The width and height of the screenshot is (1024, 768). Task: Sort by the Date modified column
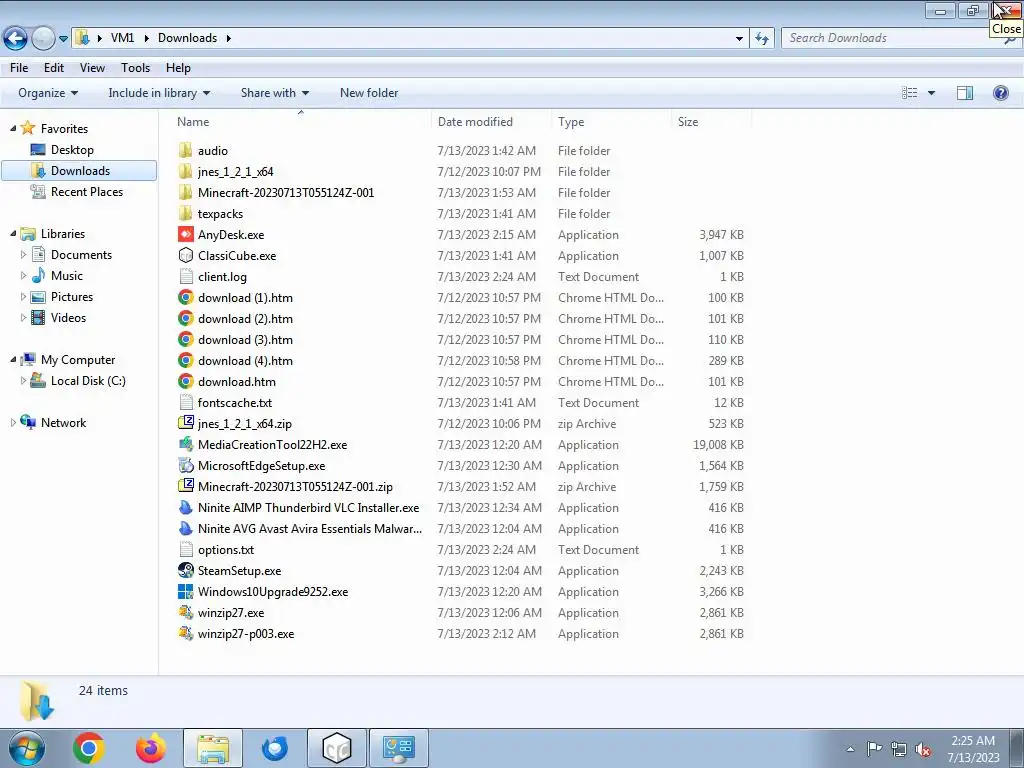click(x=491, y=121)
